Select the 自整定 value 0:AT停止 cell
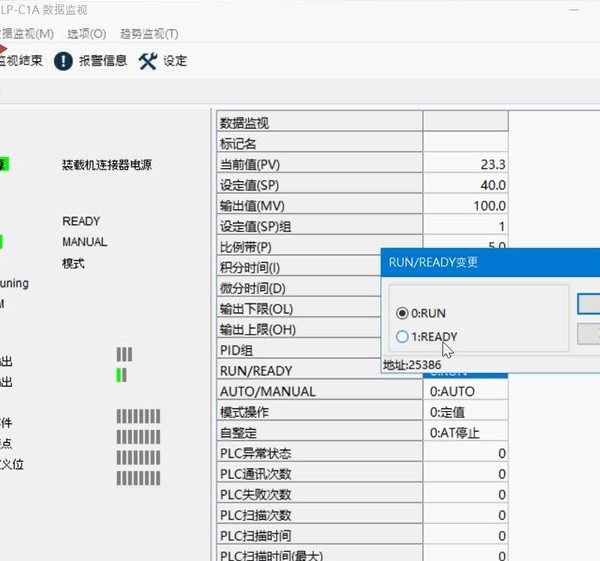Viewport: 600px width, 561px height. click(466, 433)
